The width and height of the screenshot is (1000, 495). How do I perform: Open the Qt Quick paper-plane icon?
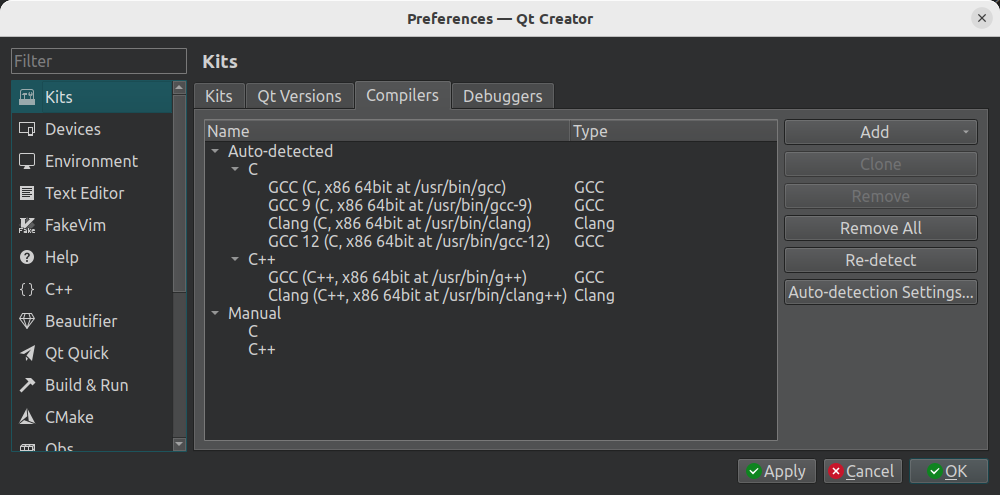tap(27, 353)
